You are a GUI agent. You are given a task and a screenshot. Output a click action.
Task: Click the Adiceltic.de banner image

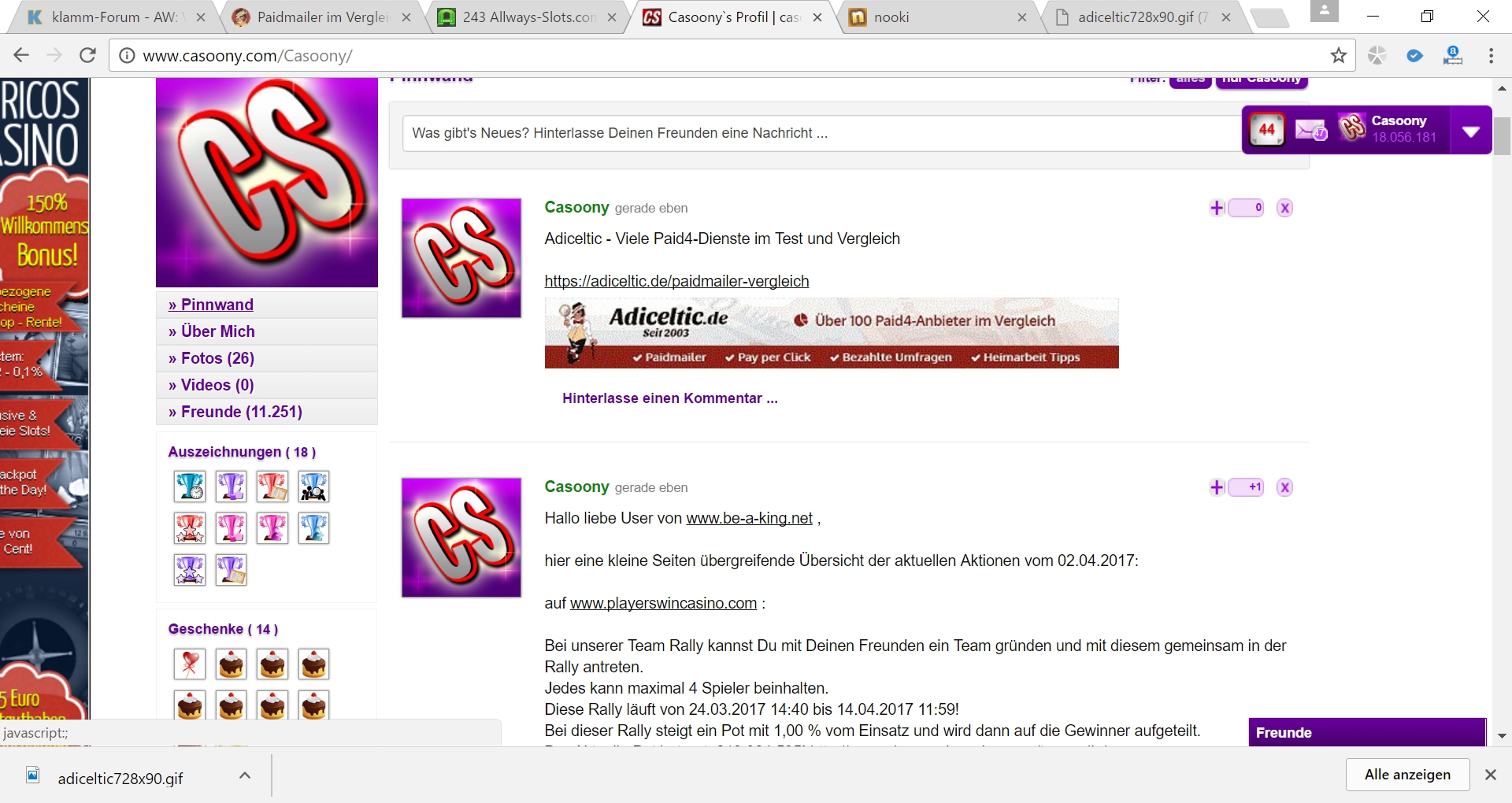[832, 334]
